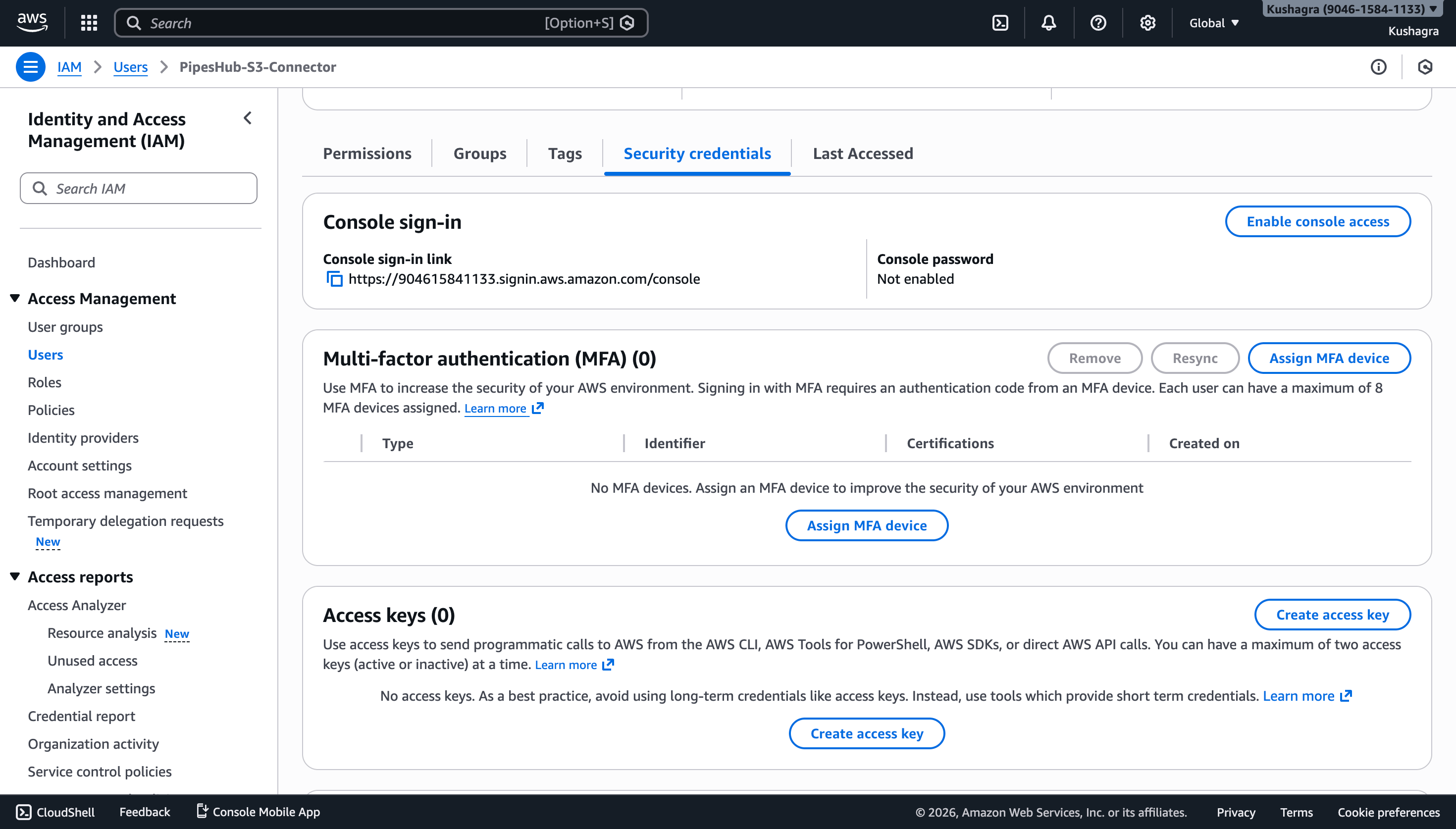The height and width of the screenshot is (829, 1456).
Task: Open Temporary delegation requests
Action: (x=126, y=521)
